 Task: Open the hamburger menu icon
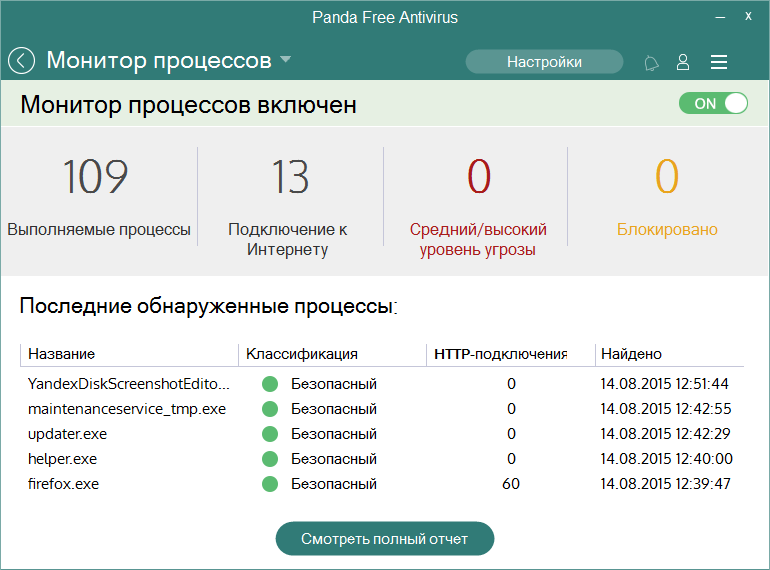[x=719, y=62]
